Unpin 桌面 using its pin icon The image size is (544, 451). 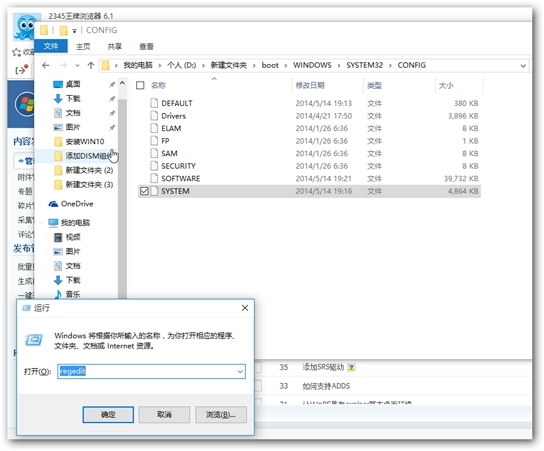[112, 84]
